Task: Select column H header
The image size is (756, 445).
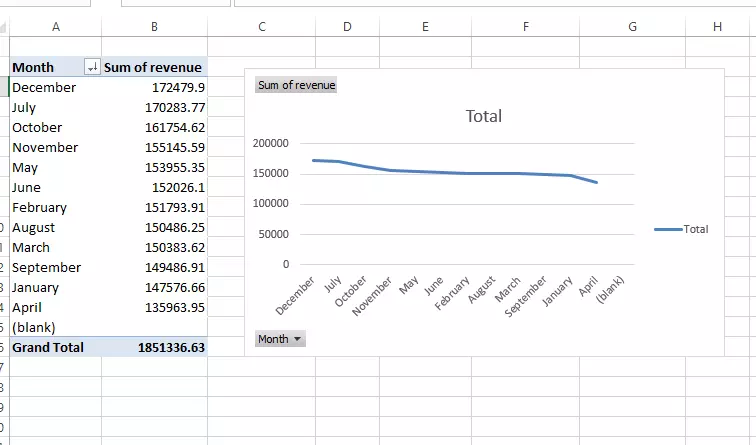Action: pyautogui.click(x=717, y=27)
